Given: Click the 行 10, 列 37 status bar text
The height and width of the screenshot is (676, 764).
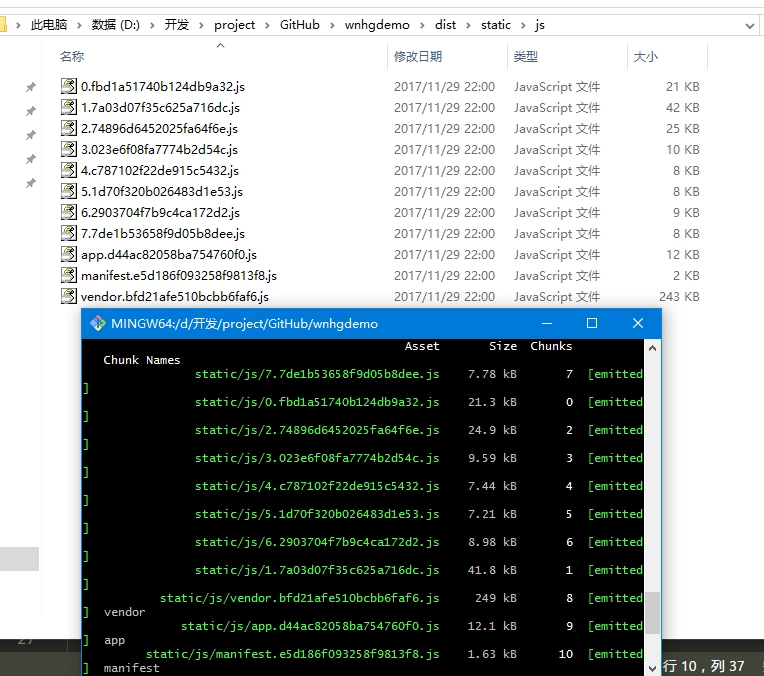Looking at the screenshot, I should pos(704,666).
